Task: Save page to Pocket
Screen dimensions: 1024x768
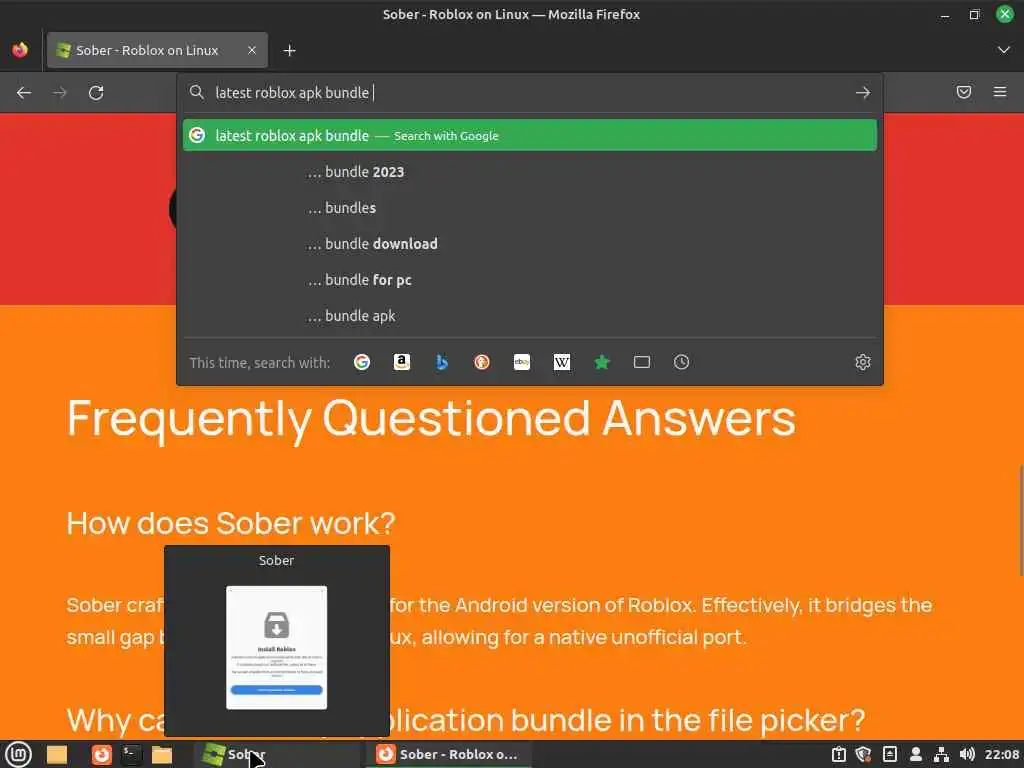Action: click(964, 92)
